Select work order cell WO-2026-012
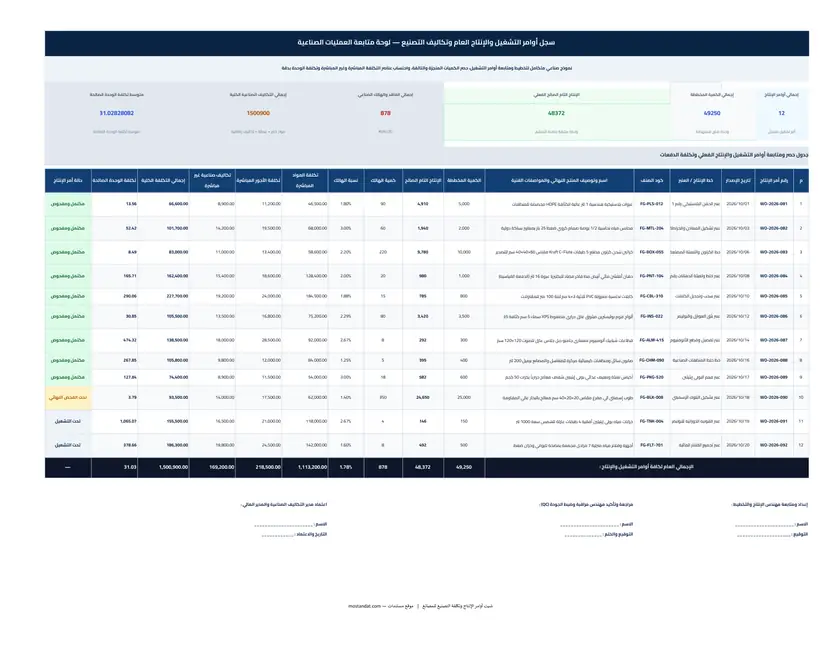Image resolution: width=840 pixels, height=649 pixels. click(x=773, y=445)
